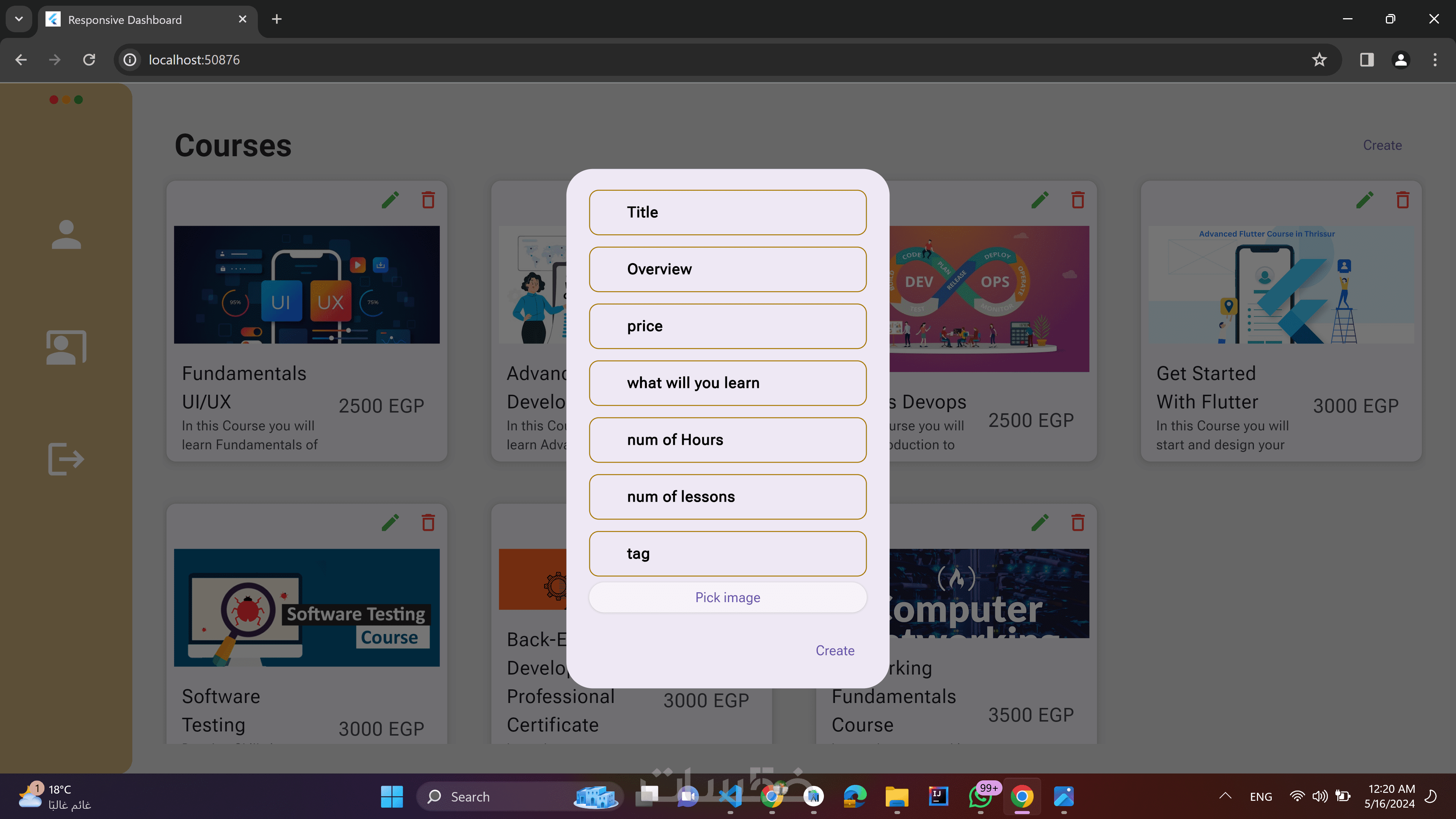Expand the tab search dropdown arrow

tap(19, 19)
